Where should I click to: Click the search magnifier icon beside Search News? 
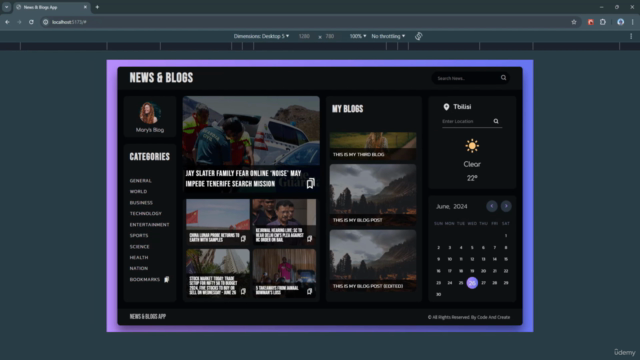click(503, 78)
